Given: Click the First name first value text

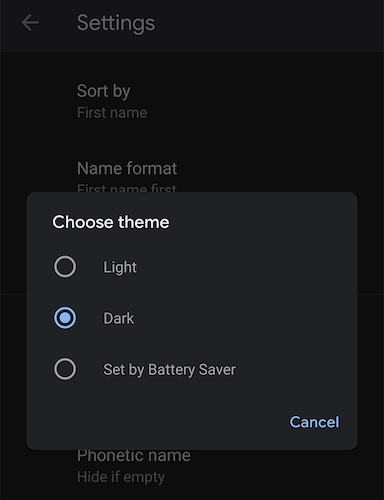Looking at the screenshot, I should click(127, 188).
